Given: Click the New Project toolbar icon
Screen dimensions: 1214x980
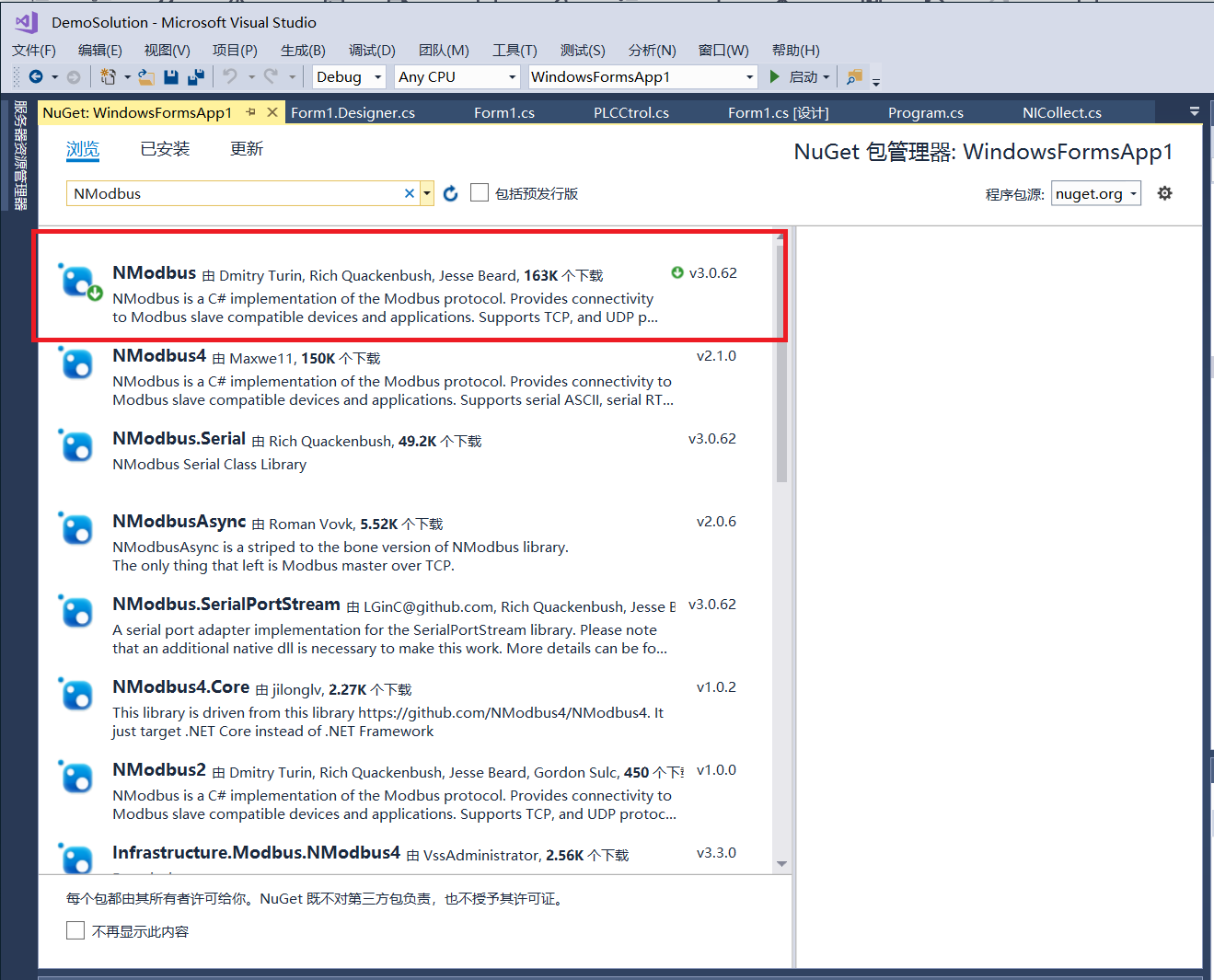Looking at the screenshot, I should coord(108,77).
